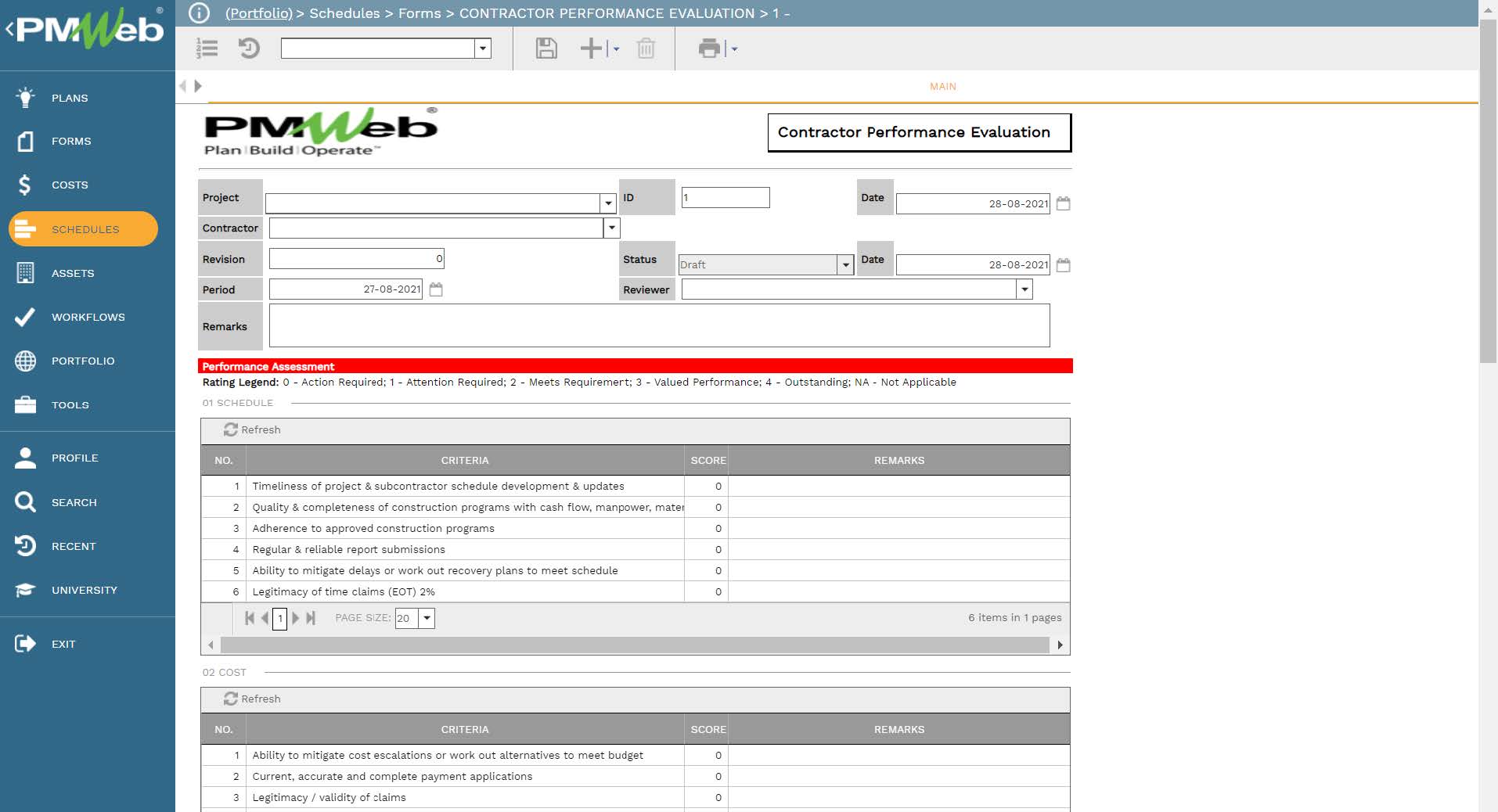1498x812 pixels.
Task: Click CRITERIA column header in Schedule grid
Action: pos(465,460)
